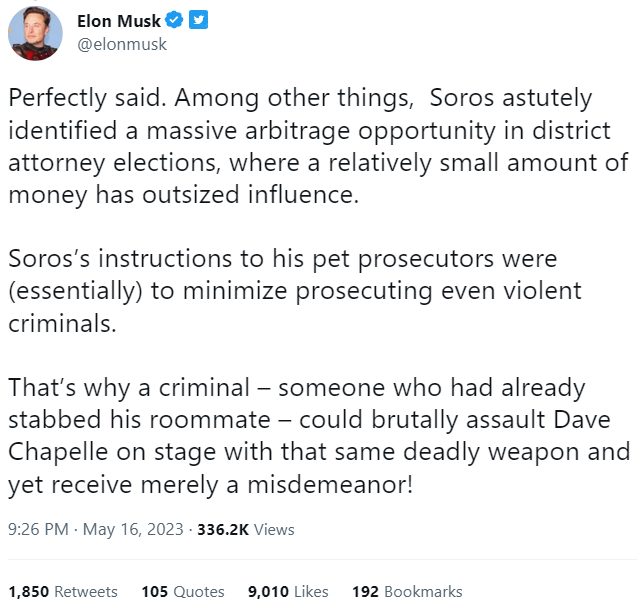637x610 pixels.
Task: View the 1,850 Retweets list
Action: click(63, 591)
